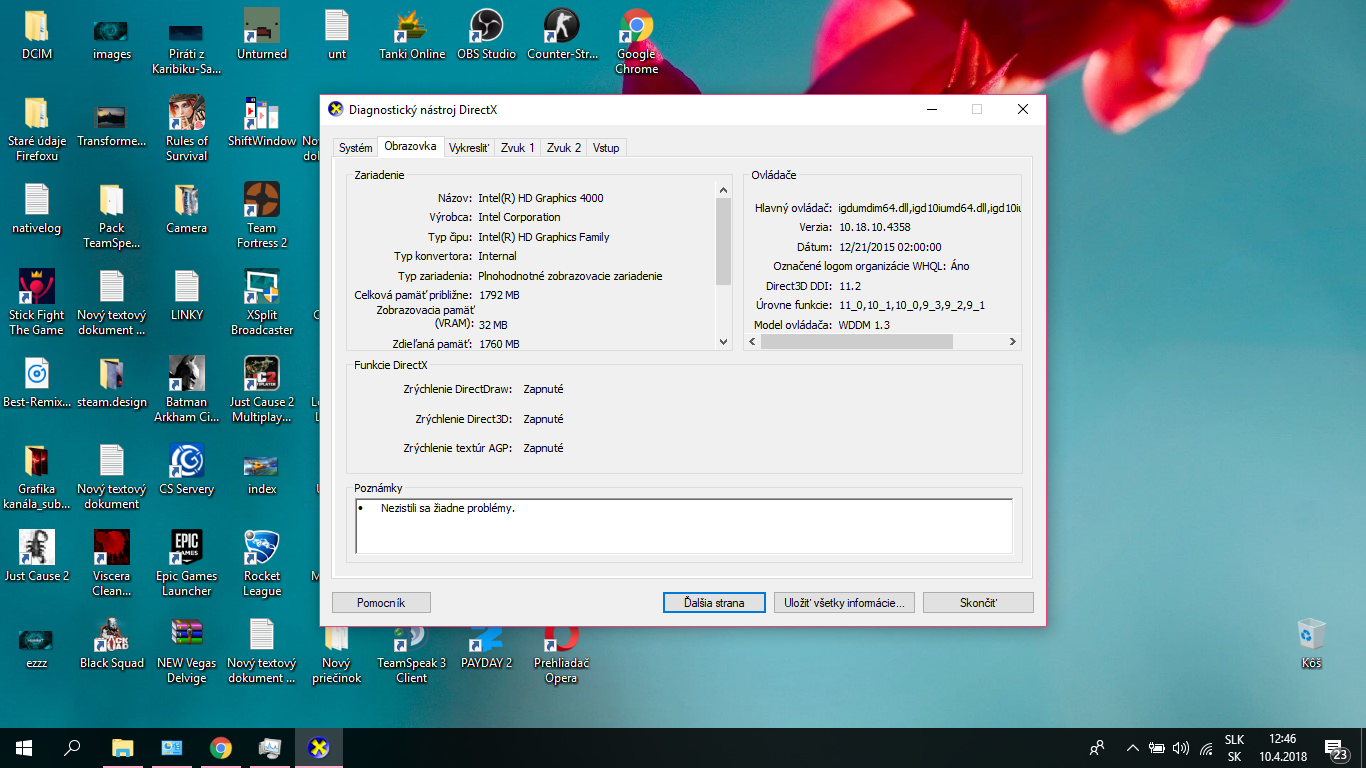Click the Viscera Cleanup desktop icon
Viewport: 1366px width, 768px height.
[112, 563]
